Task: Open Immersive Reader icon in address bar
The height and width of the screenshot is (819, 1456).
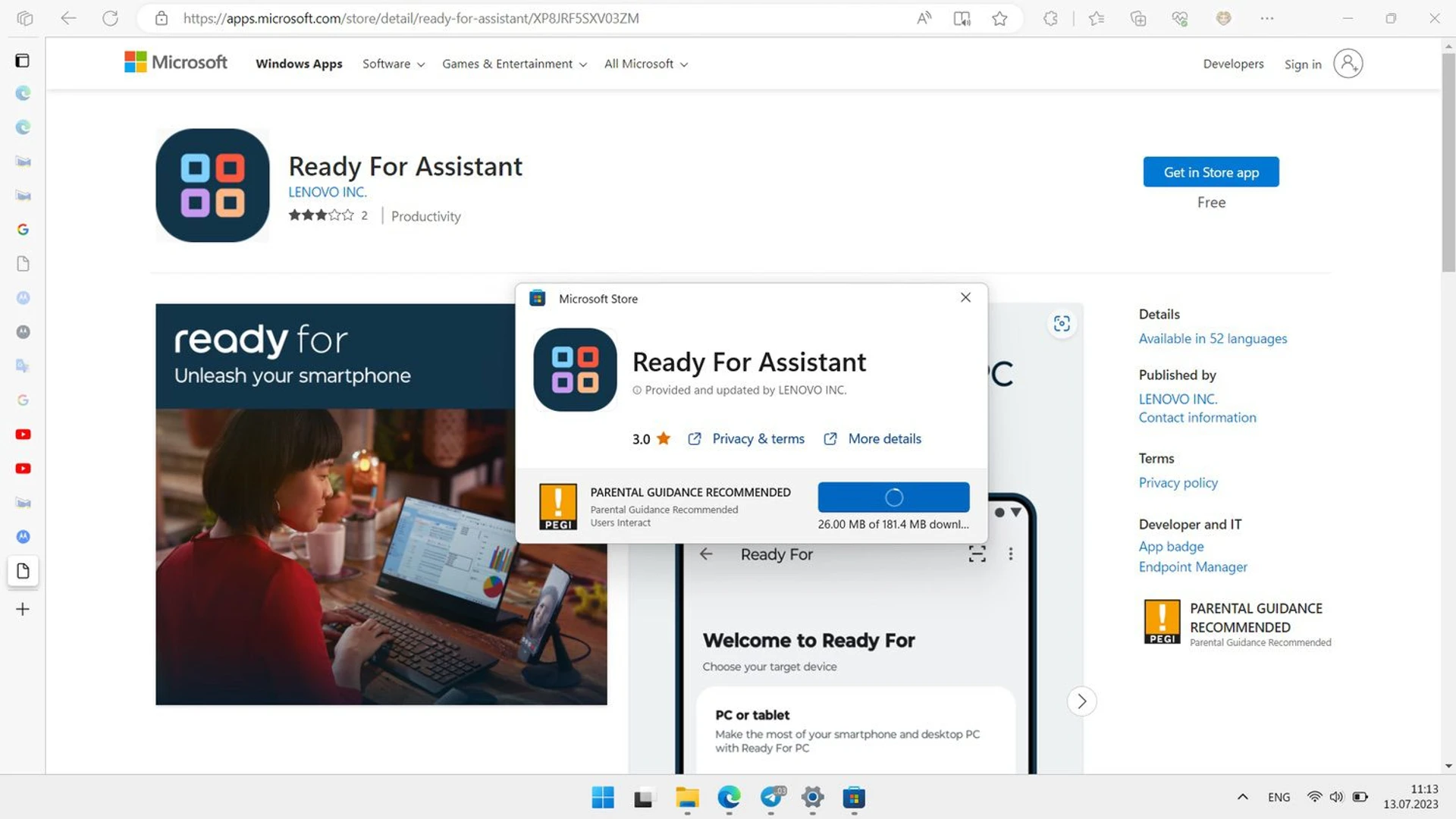Action: pos(962,18)
